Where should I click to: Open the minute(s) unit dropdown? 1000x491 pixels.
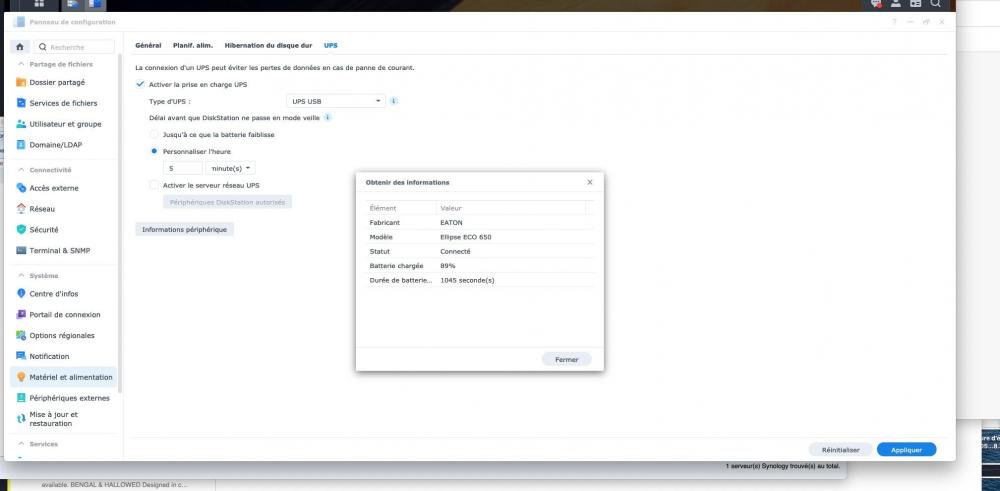(231, 168)
